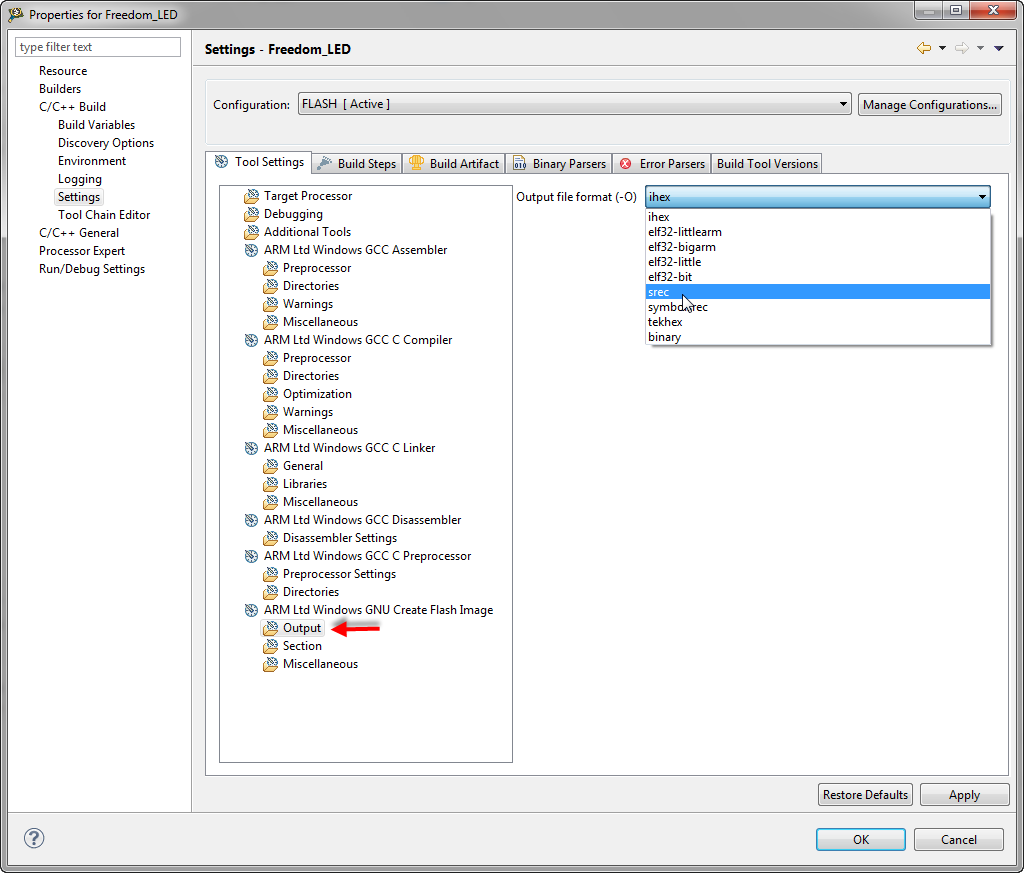Click the Manage Configurations button
The width and height of the screenshot is (1024, 873).
pos(929,103)
